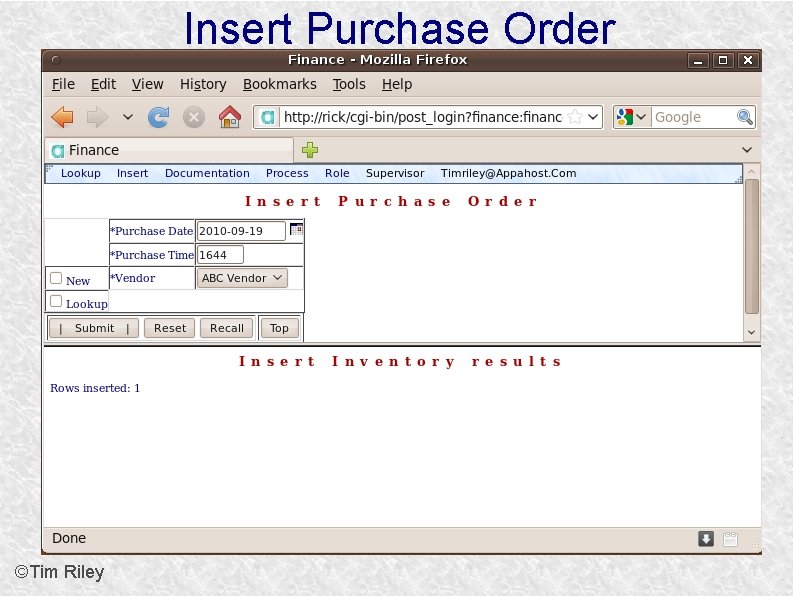Open the View menu
The width and height of the screenshot is (793, 596).
point(147,84)
